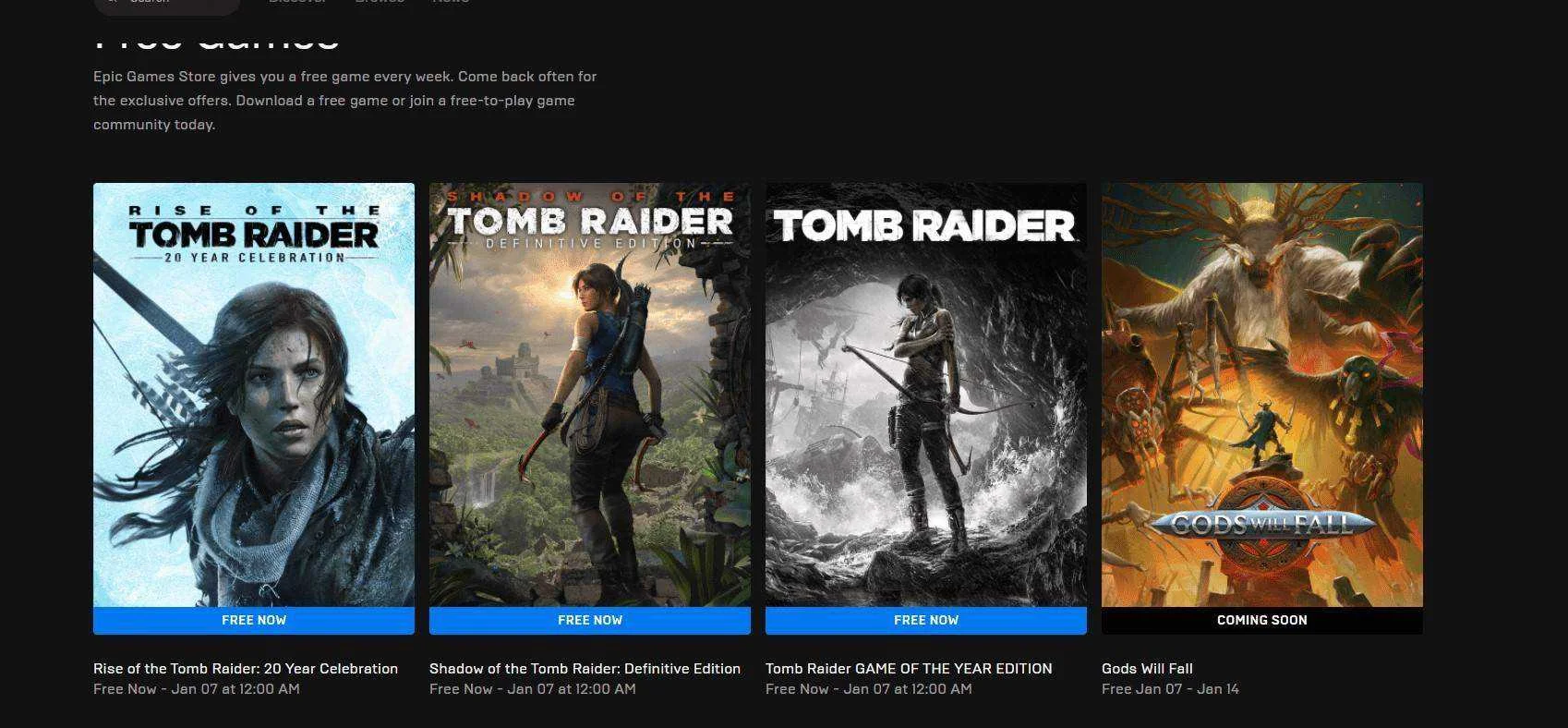Open Rise of the Tomb Raider cover art
The image size is (1568, 728).
click(x=254, y=394)
